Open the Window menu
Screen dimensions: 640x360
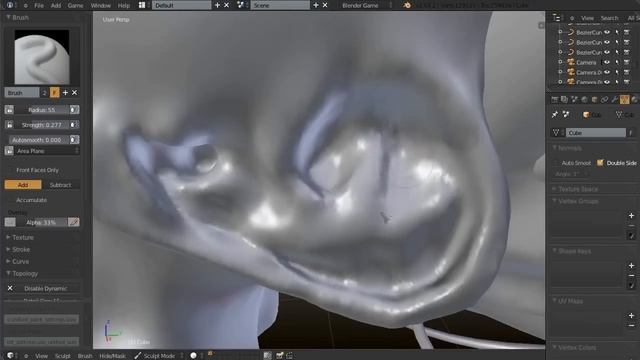click(x=100, y=5)
